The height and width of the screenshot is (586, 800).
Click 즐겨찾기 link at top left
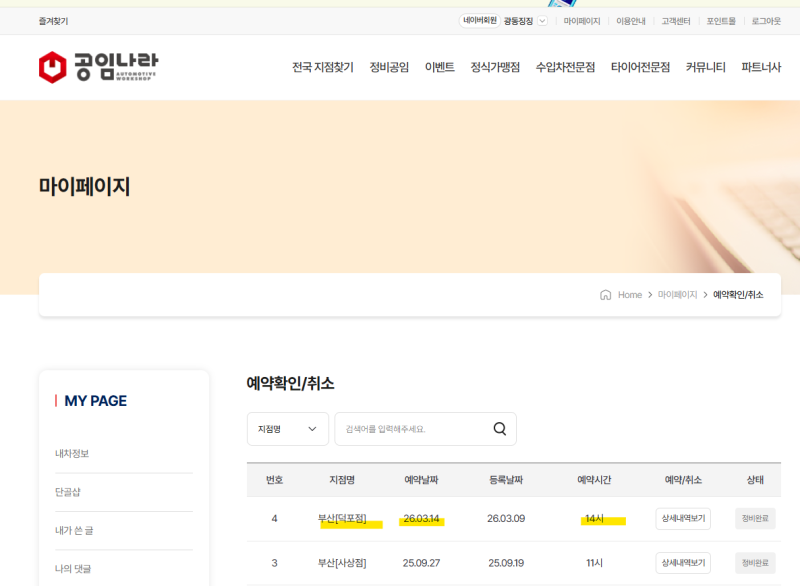point(54,21)
